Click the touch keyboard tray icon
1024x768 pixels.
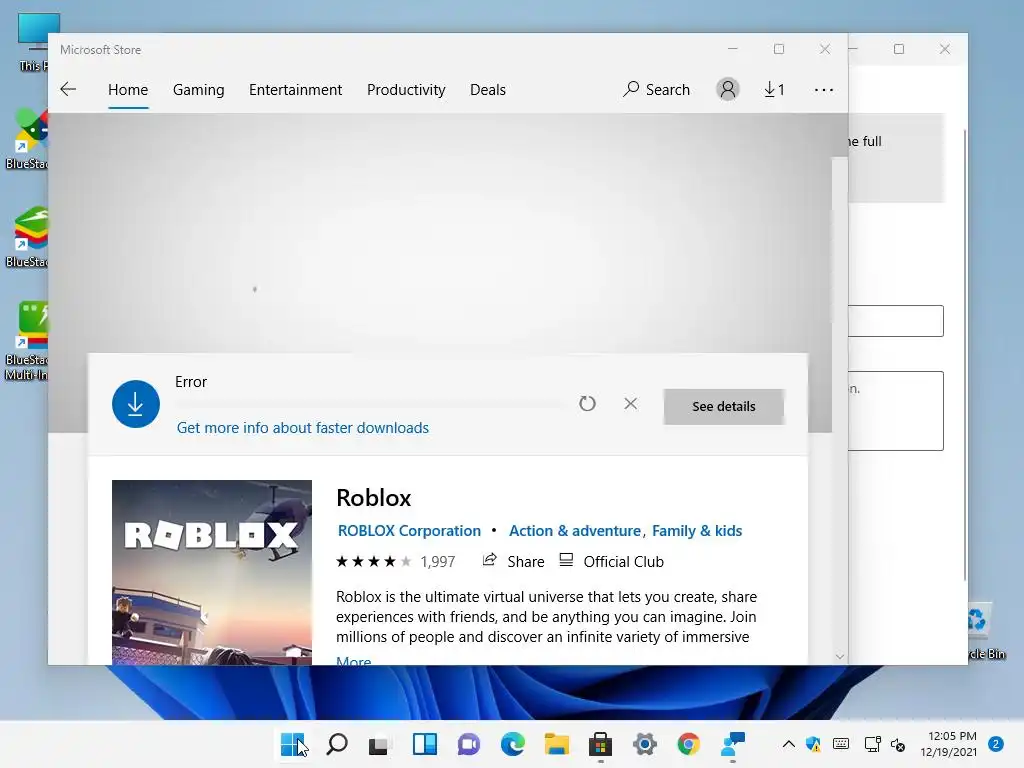(x=841, y=744)
